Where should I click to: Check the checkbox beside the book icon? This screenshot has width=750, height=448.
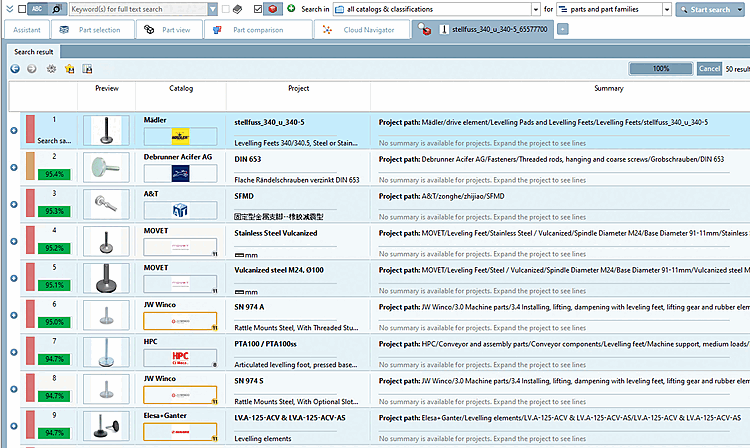pos(226,9)
